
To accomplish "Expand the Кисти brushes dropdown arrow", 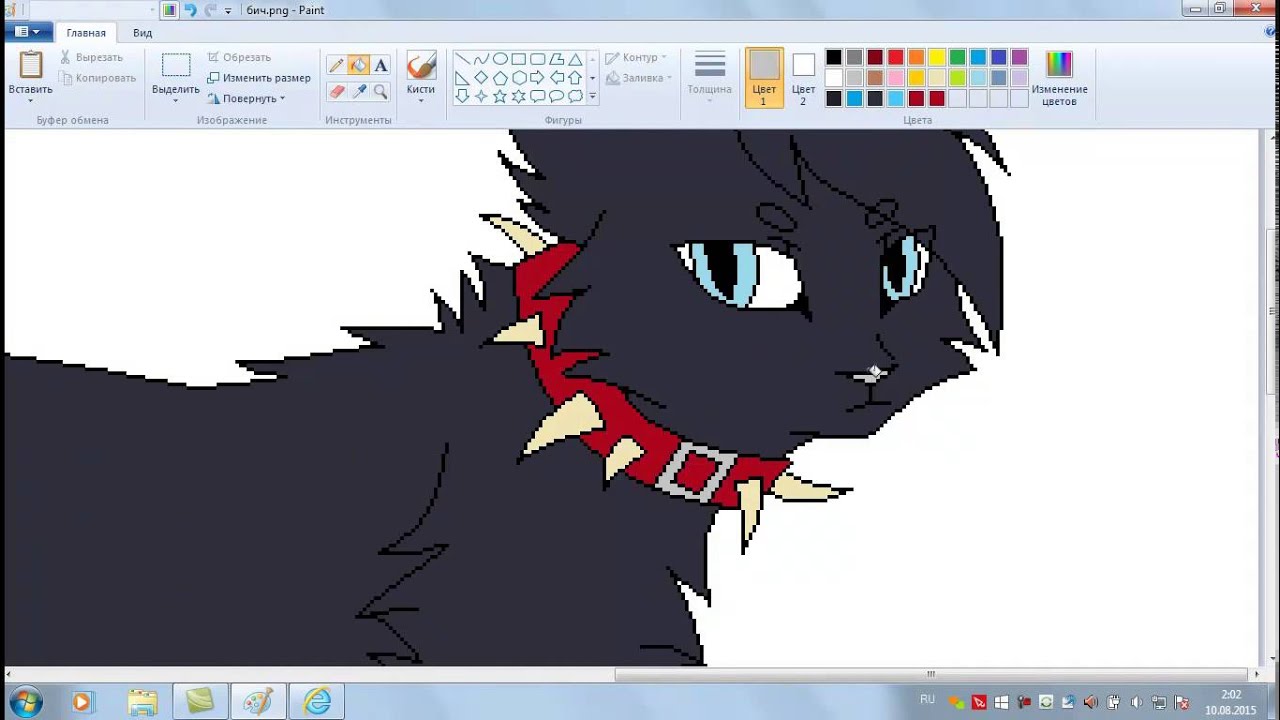I will (x=421, y=101).
